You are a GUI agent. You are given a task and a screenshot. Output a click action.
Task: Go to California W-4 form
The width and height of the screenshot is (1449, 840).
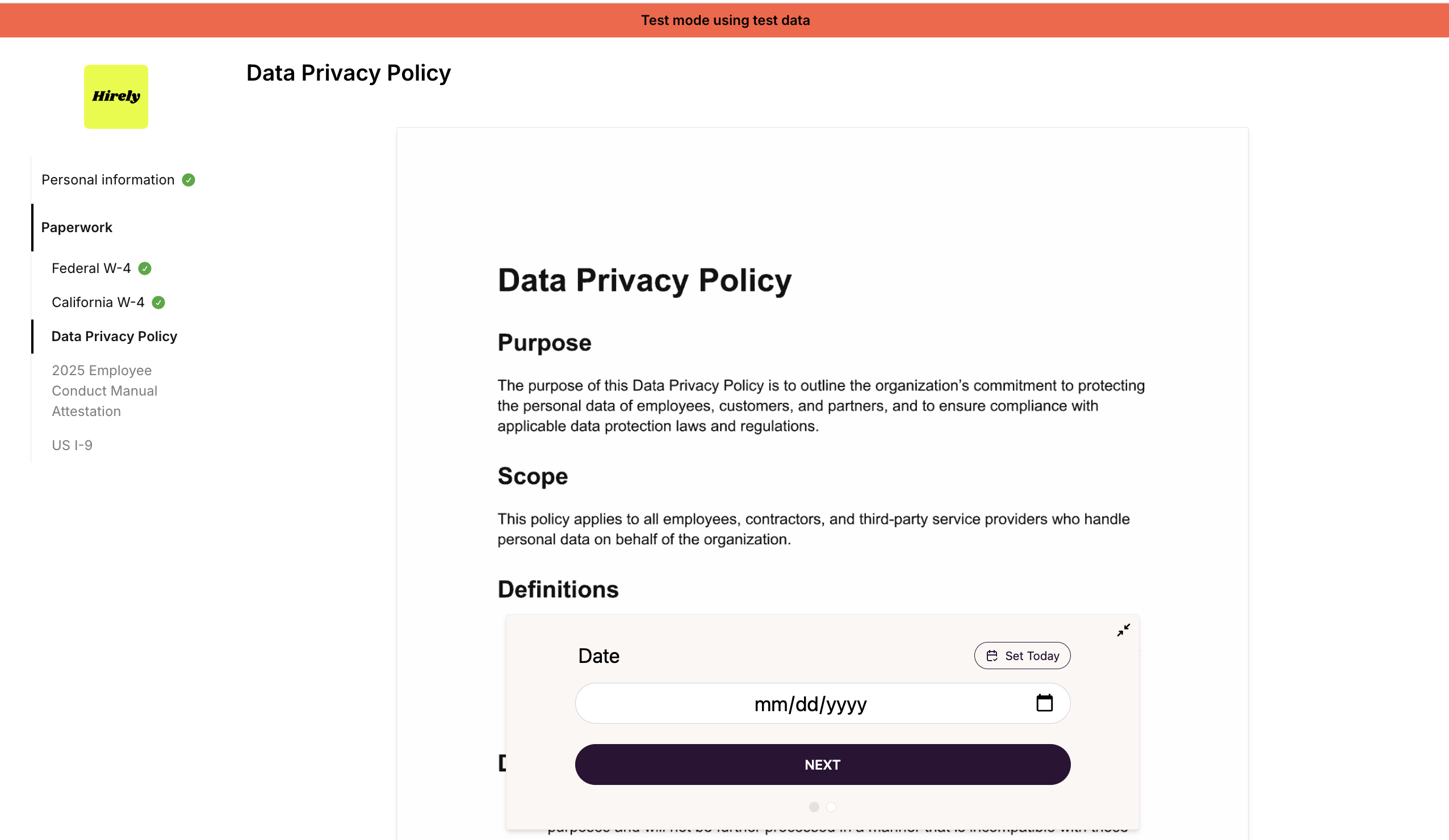pyautogui.click(x=98, y=303)
